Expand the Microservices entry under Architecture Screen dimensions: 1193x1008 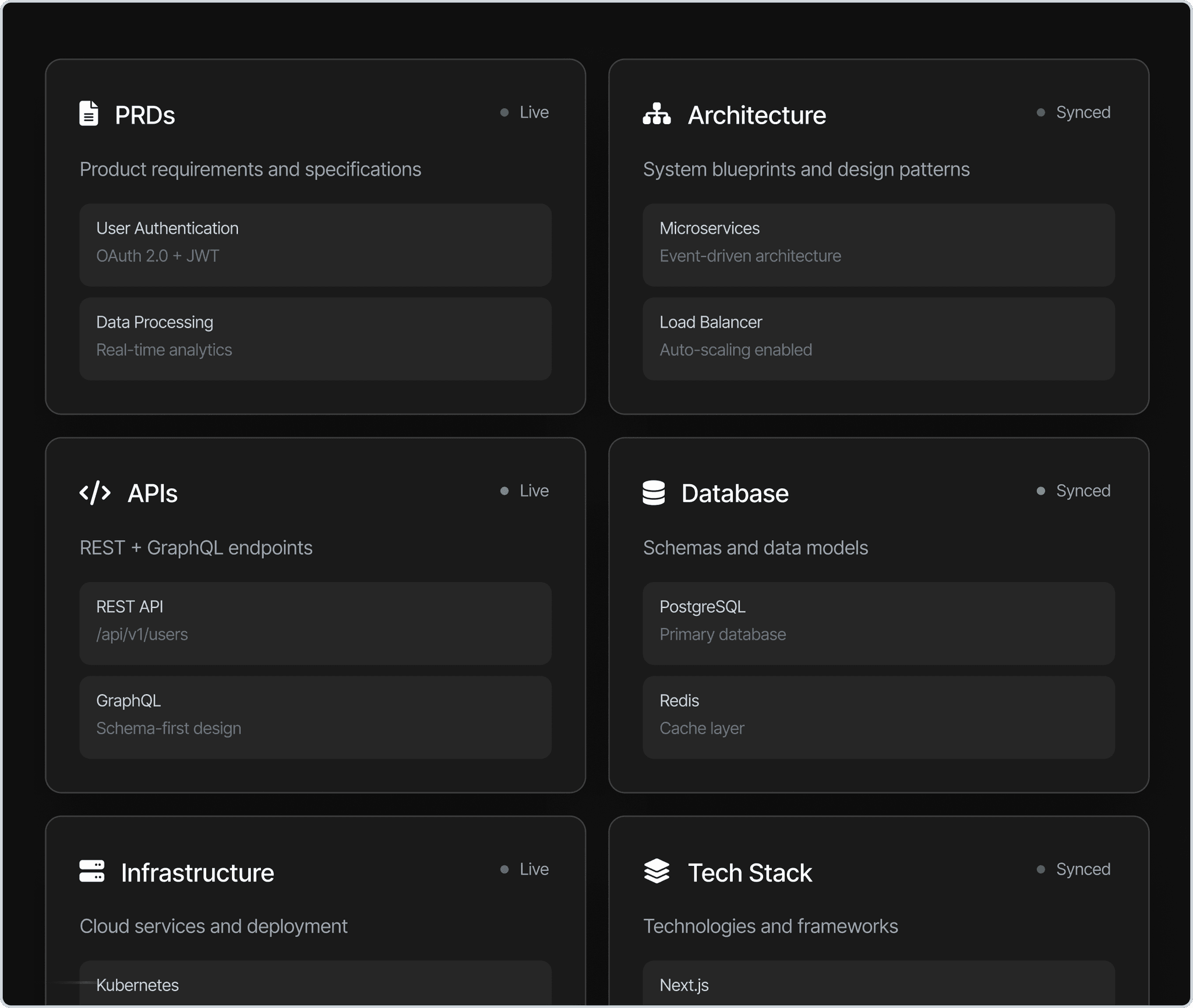tap(879, 245)
